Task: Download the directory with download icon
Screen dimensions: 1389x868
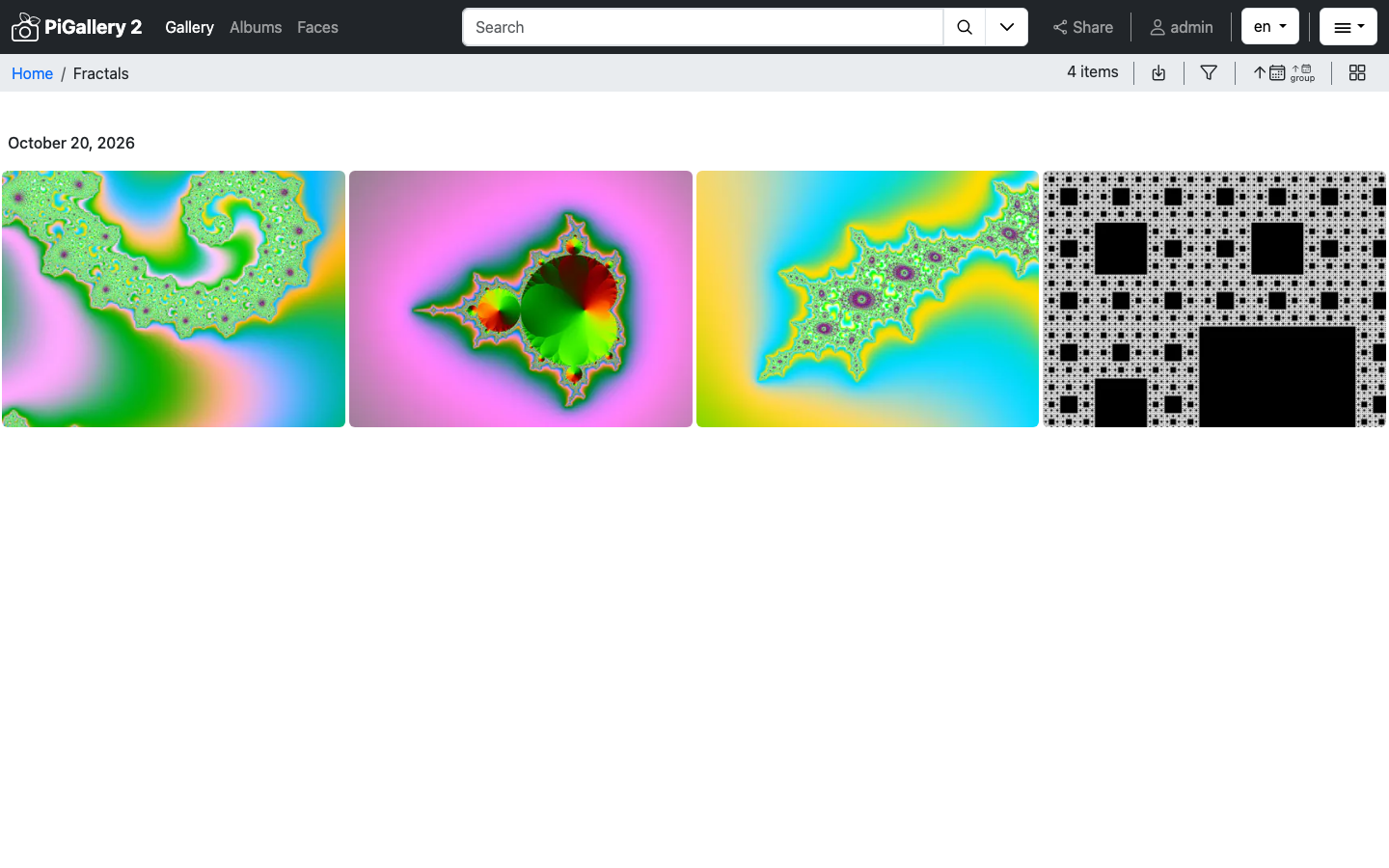Action: (1158, 73)
